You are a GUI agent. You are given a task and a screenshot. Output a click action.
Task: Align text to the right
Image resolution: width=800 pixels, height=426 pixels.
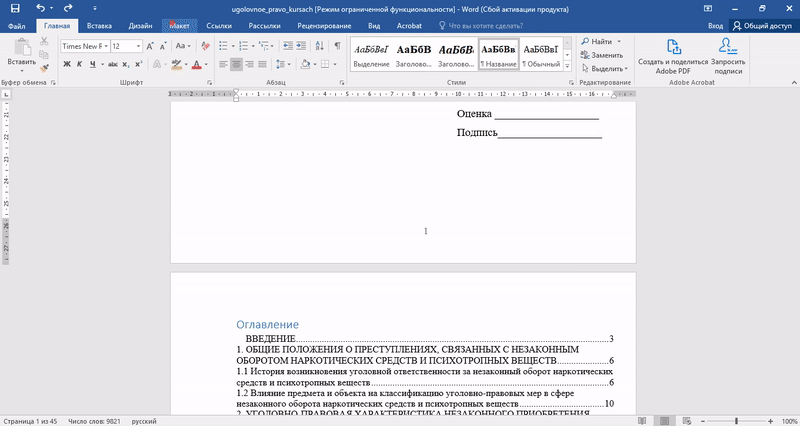tap(249, 64)
